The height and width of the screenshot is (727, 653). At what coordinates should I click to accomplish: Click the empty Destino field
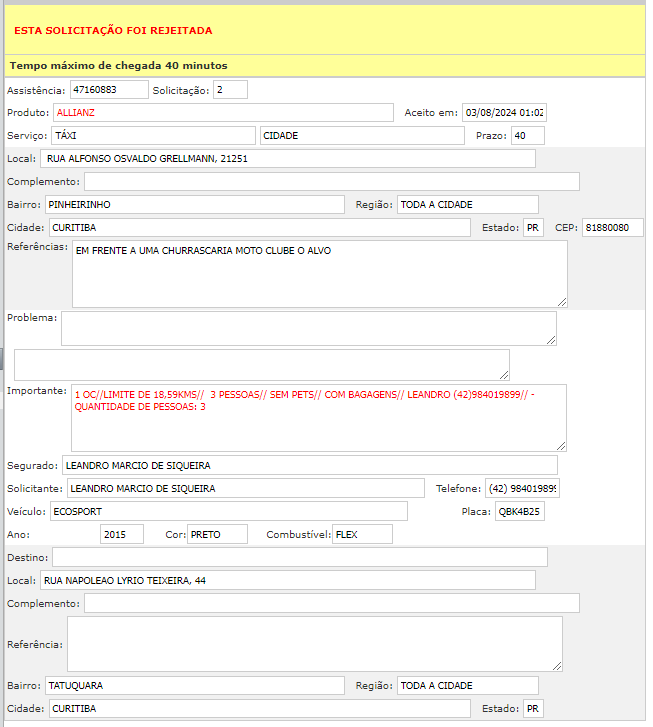click(299, 557)
